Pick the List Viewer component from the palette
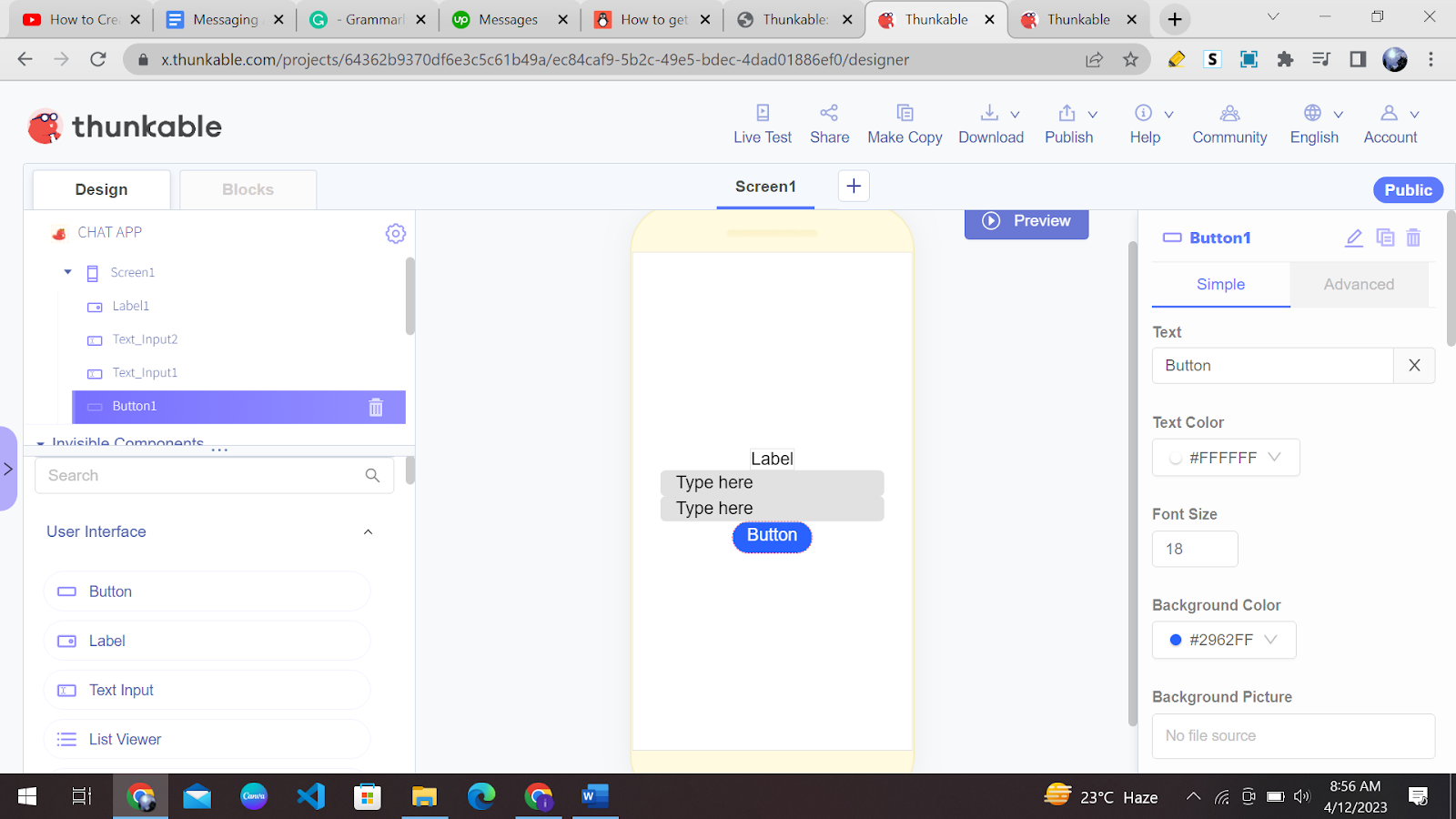Screen dimensions: 1456x819 click(x=207, y=739)
